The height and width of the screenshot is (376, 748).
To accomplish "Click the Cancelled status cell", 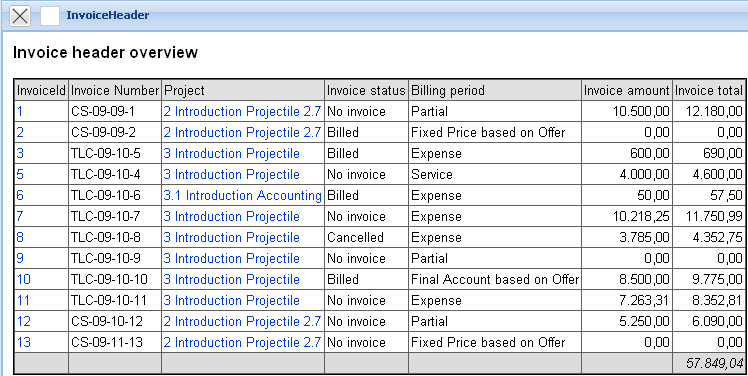I will click(366, 238).
